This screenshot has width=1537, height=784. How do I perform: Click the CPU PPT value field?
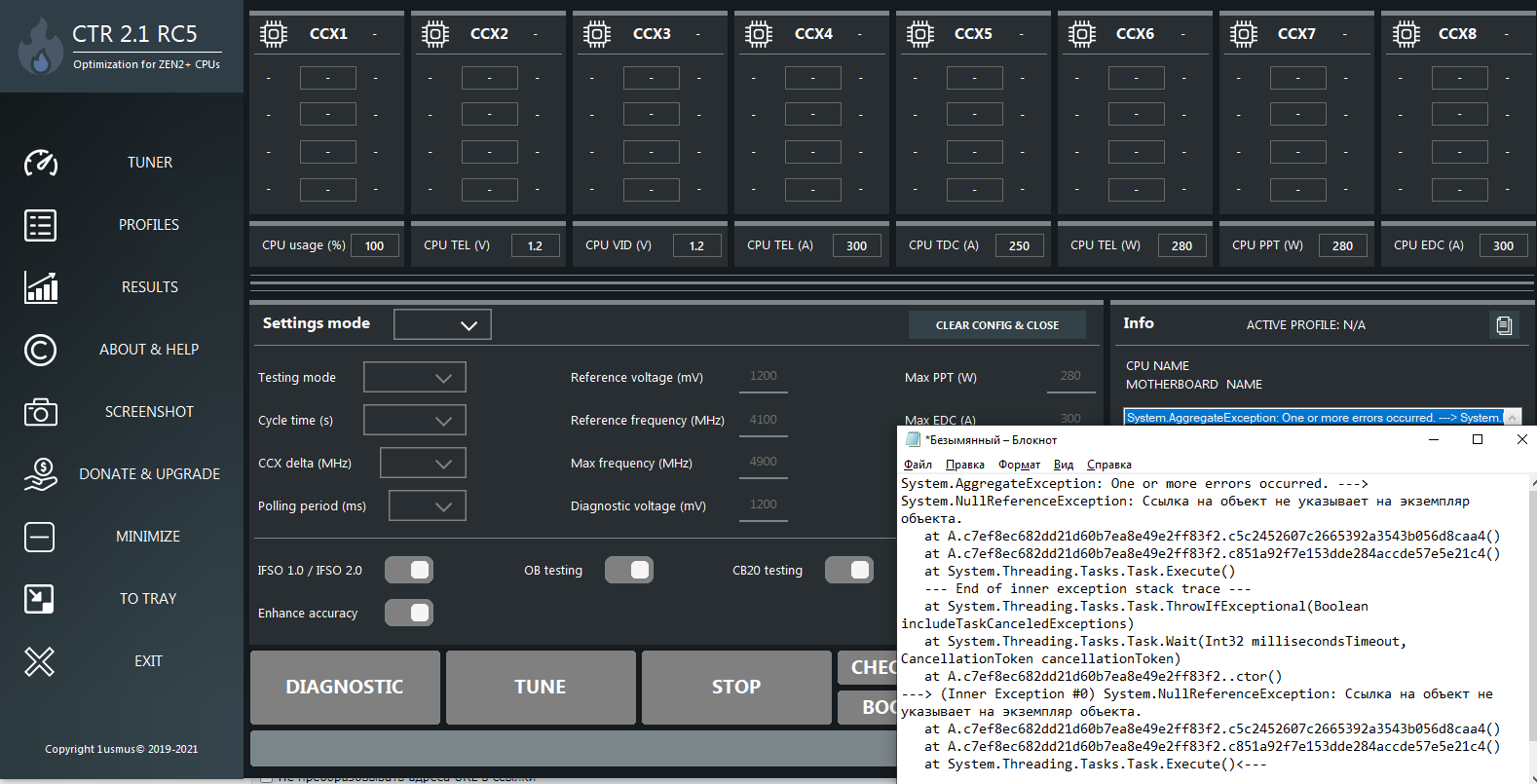pos(1343,245)
